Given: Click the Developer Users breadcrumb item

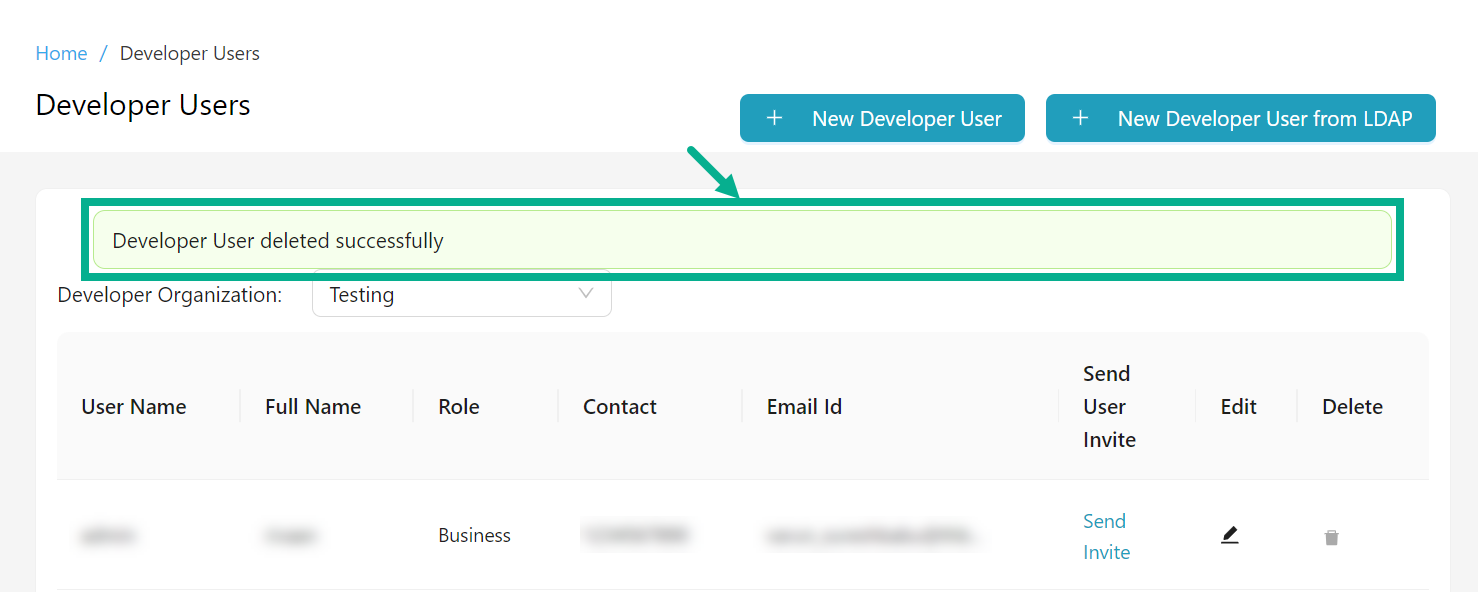Looking at the screenshot, I should [x=190, y=54].
